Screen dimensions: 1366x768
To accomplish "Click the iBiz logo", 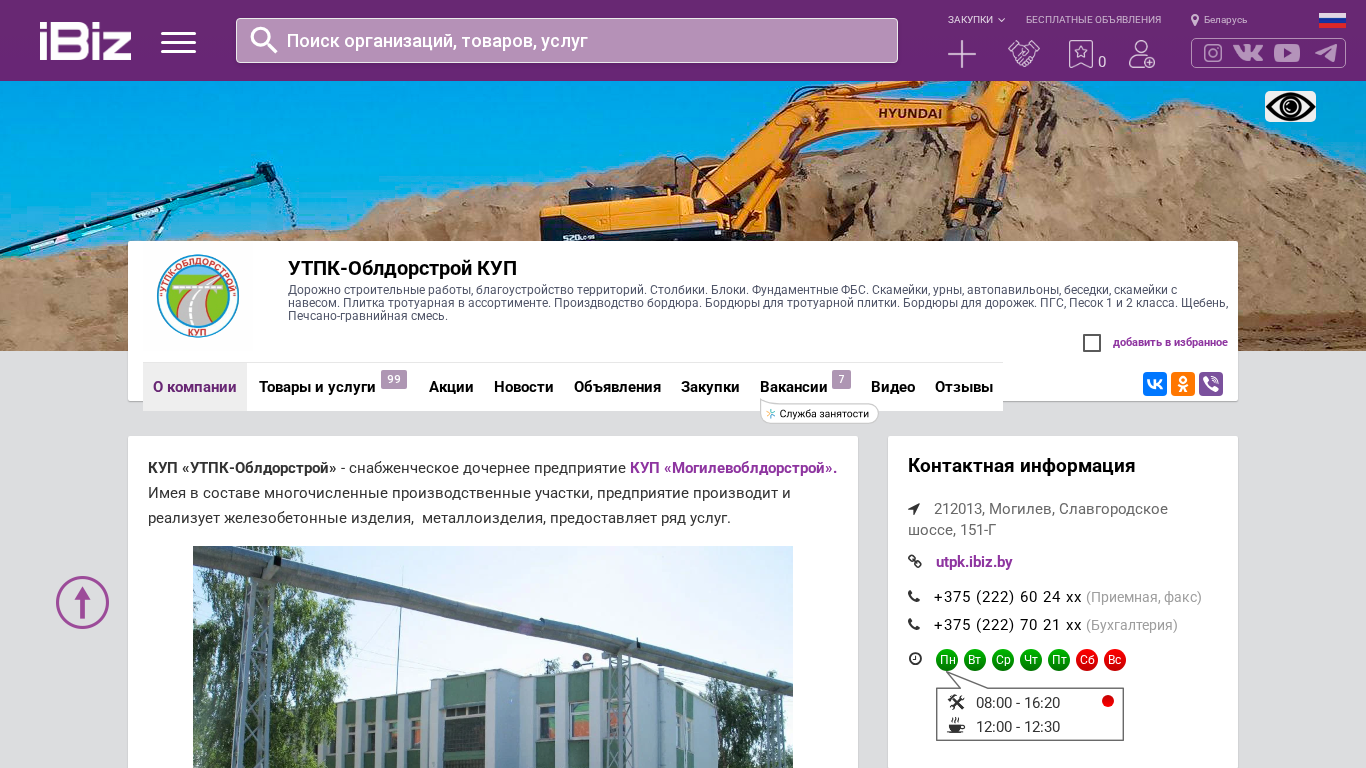I will coord(85,41).
